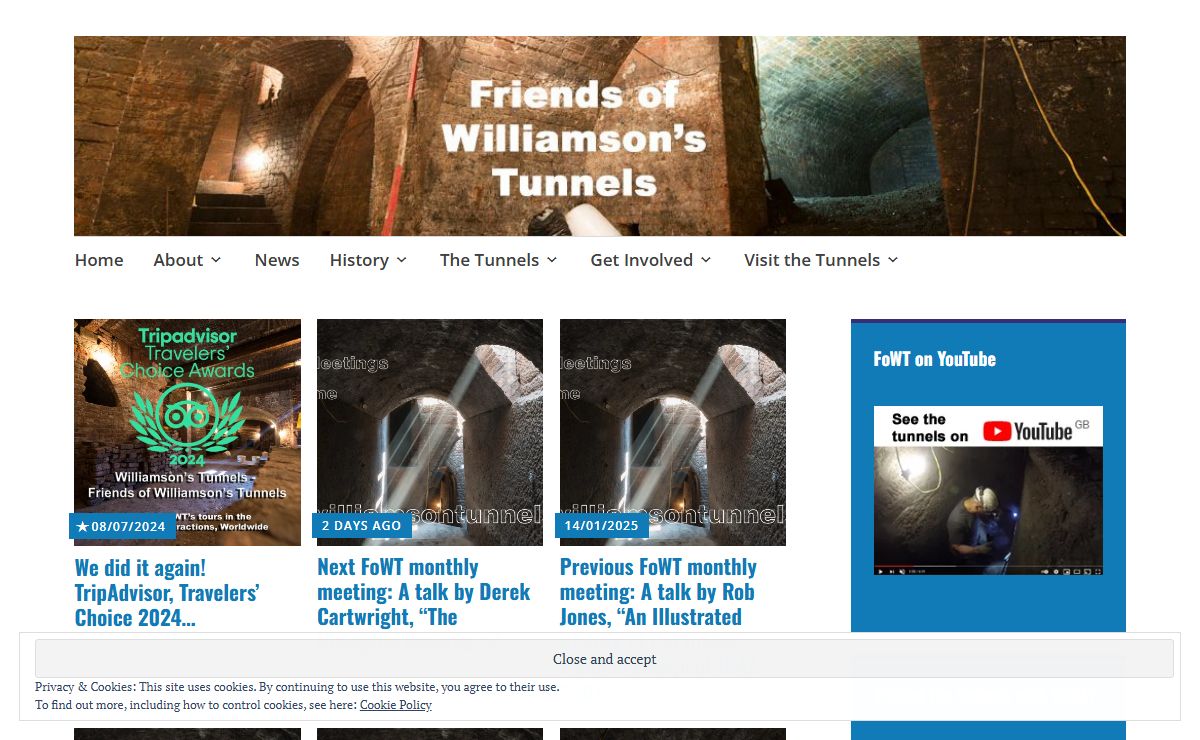The height and width of the screenshot is (740, 1200).
Task: Click Close and accept cookie button
Action: (x=604, y=659)
